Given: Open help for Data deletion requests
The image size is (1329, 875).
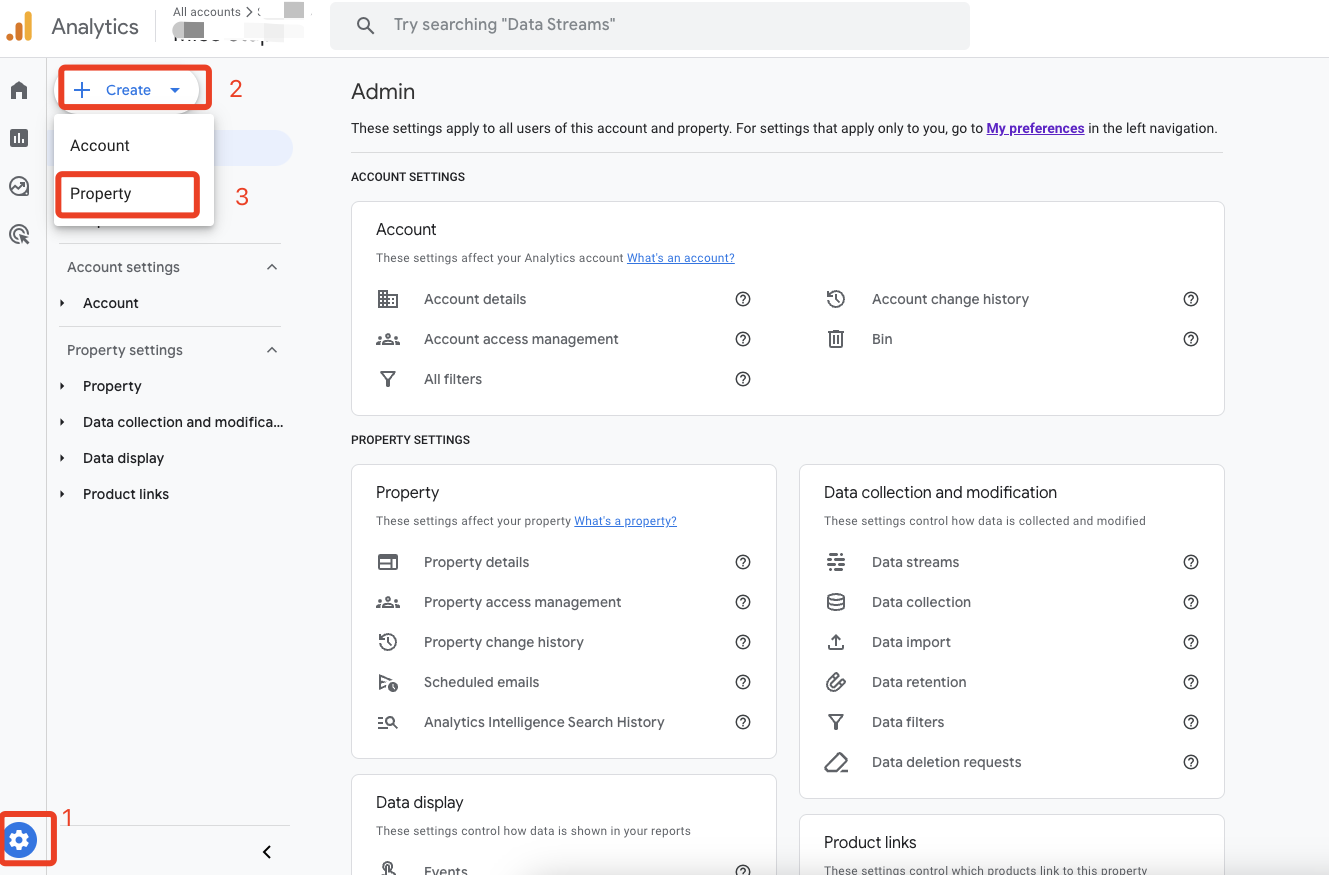Looking at the screenshot, I should pyautogui.click(x=1191, y=762).
